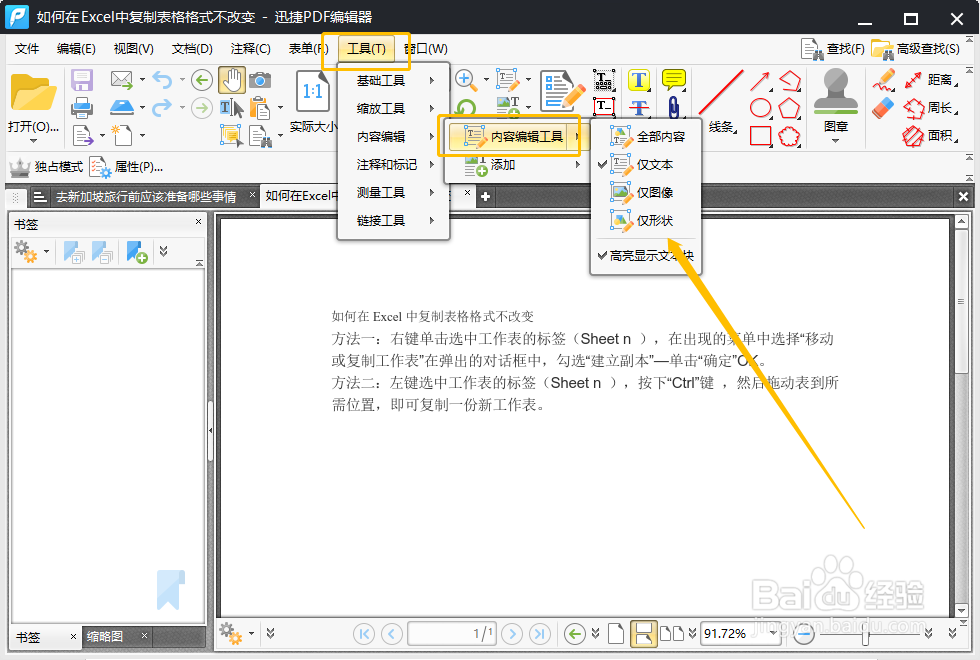Screen dimensions: 980x660
Task: Click the Scan icon
Action: pos(121,108)
